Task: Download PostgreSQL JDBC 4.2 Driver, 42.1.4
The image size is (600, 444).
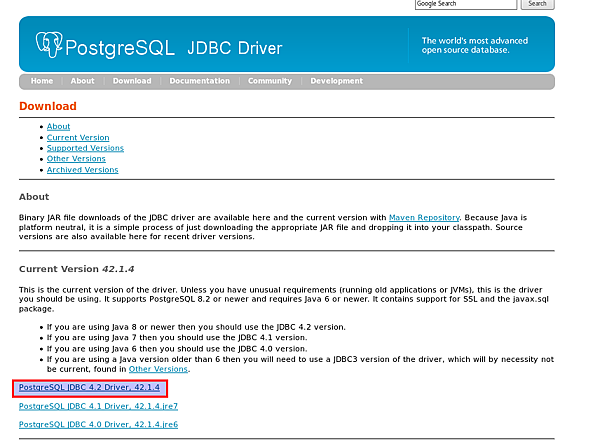Action: (x=89, y=387)
